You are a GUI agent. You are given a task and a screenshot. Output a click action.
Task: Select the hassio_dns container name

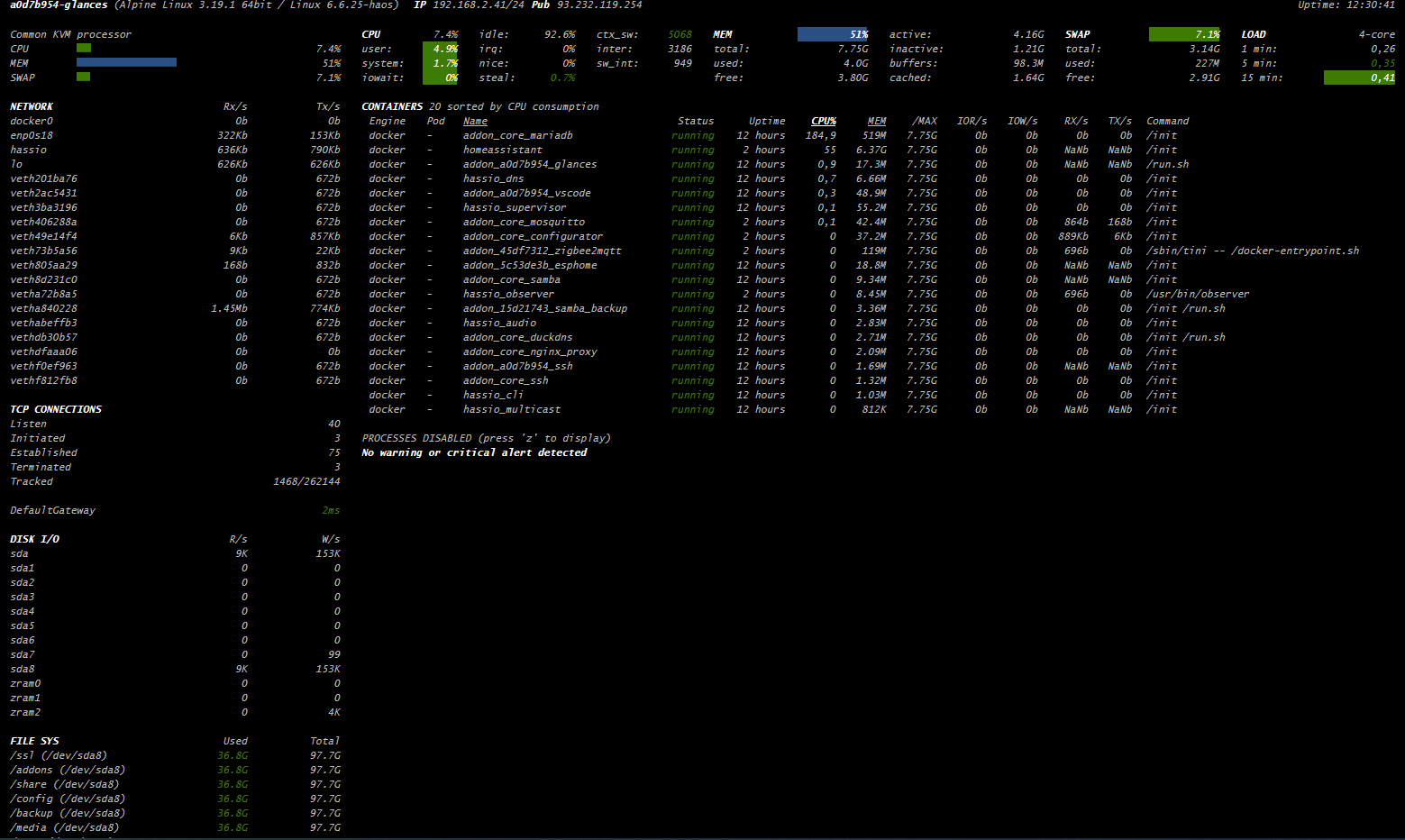click(494, 178)
